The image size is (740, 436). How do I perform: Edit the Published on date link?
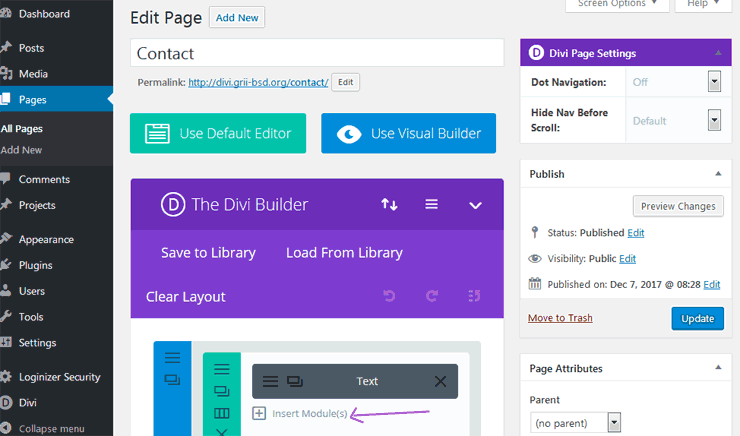712,285
